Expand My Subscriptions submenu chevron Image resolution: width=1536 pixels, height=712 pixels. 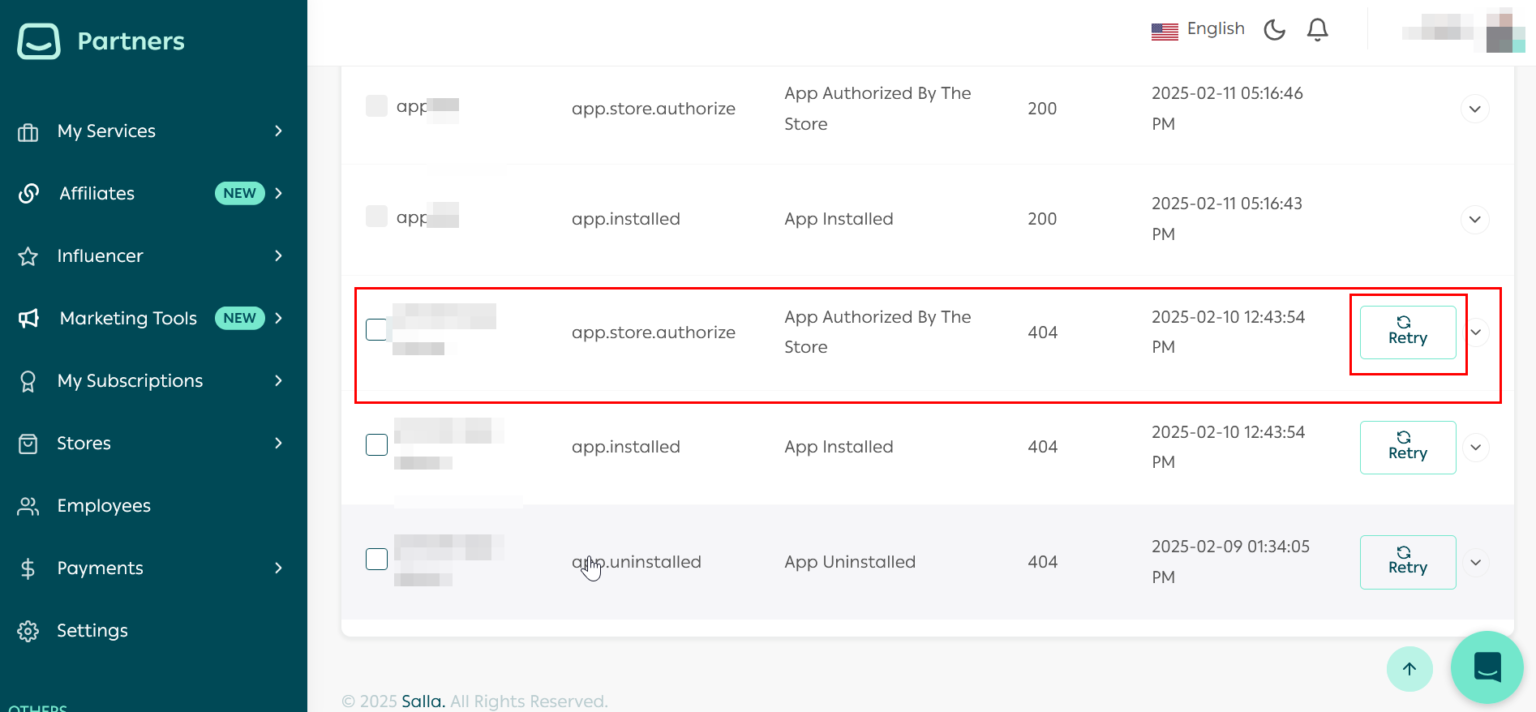tap(278, 380)
